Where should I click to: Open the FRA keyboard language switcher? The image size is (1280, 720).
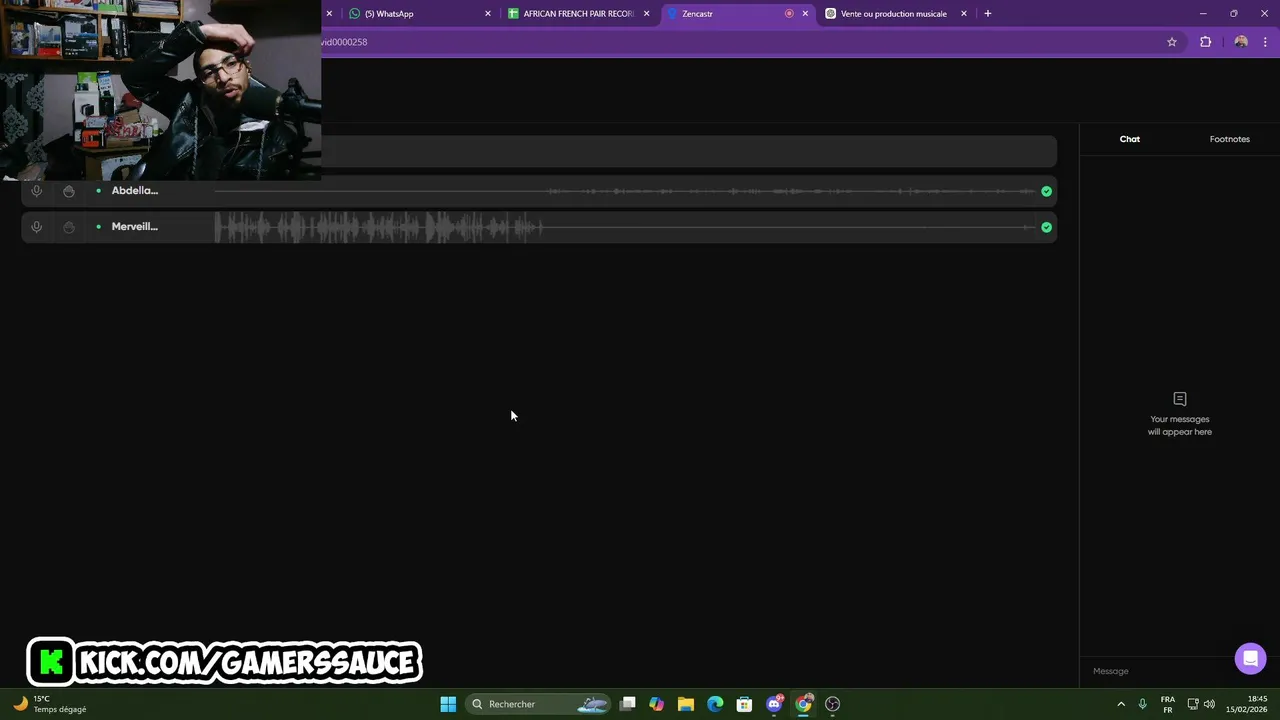[1168, 704]
